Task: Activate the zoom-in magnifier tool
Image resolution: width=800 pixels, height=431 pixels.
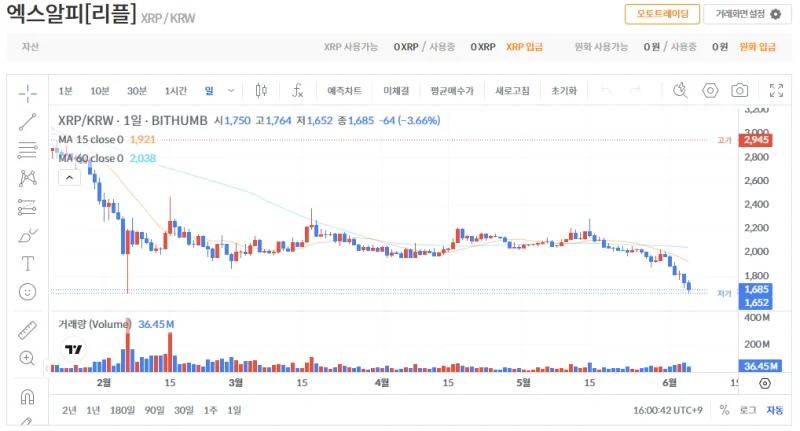Action: point(28,358)
